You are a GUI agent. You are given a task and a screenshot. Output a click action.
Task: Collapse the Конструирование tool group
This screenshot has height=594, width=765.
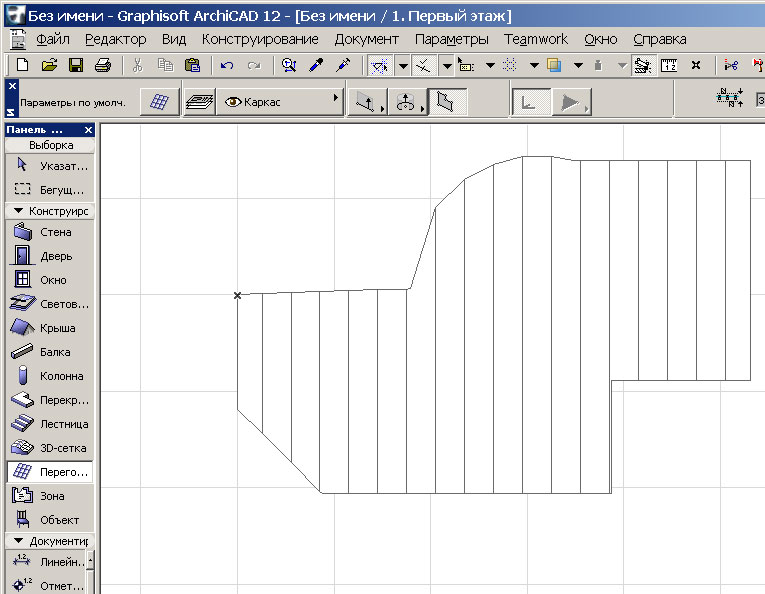click(50, 211)
